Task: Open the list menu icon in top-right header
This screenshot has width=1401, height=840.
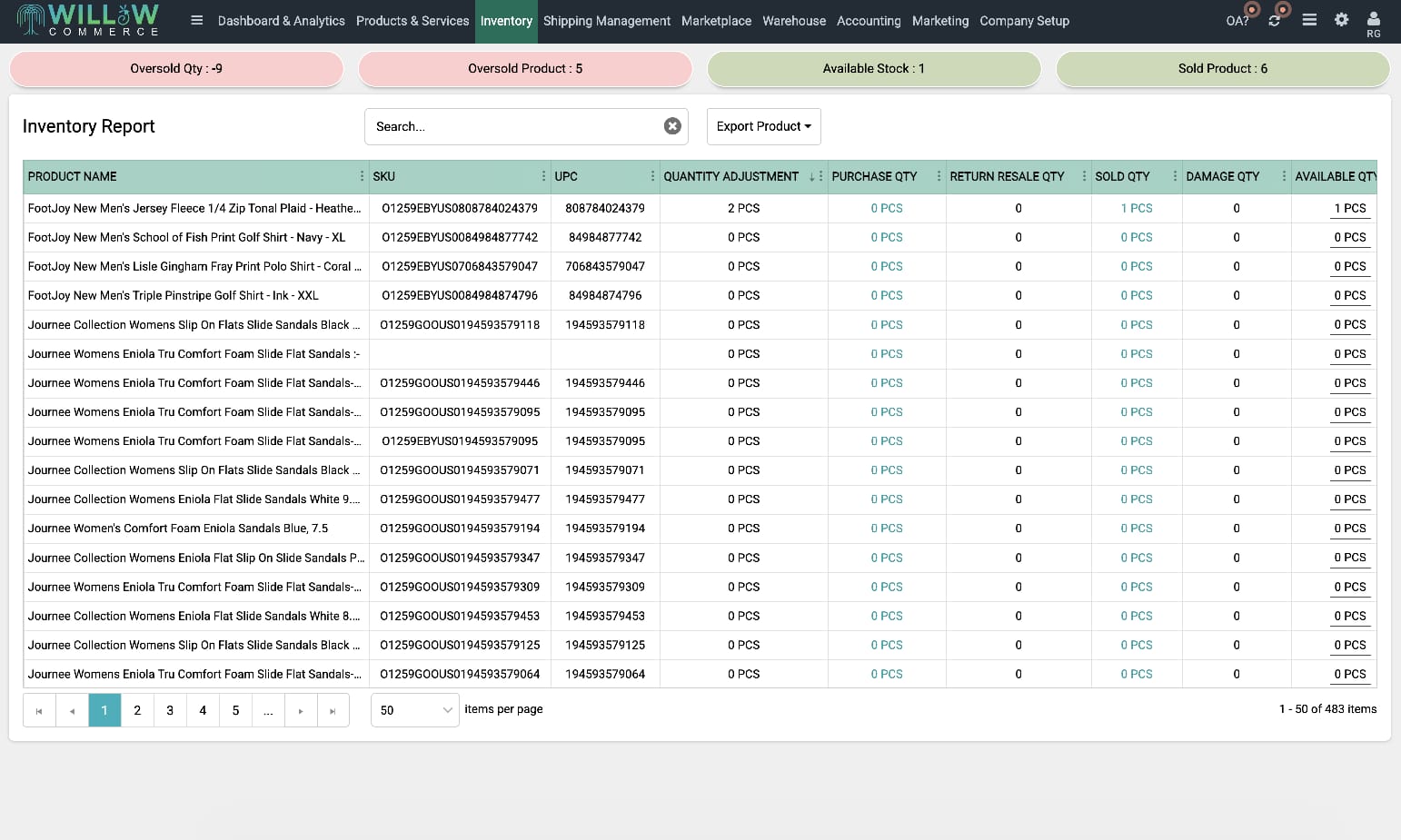Action: pos(1309,19)
